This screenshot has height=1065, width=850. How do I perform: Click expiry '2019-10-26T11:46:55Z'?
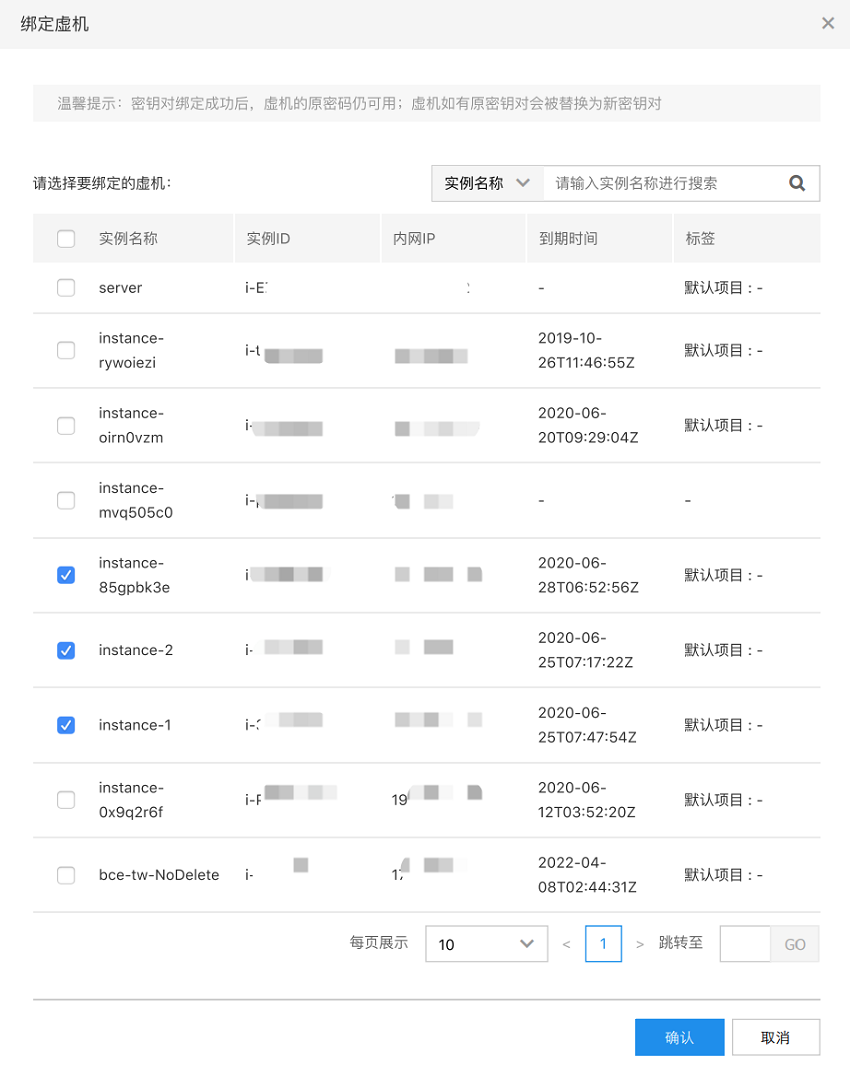[x=586, y=350]
